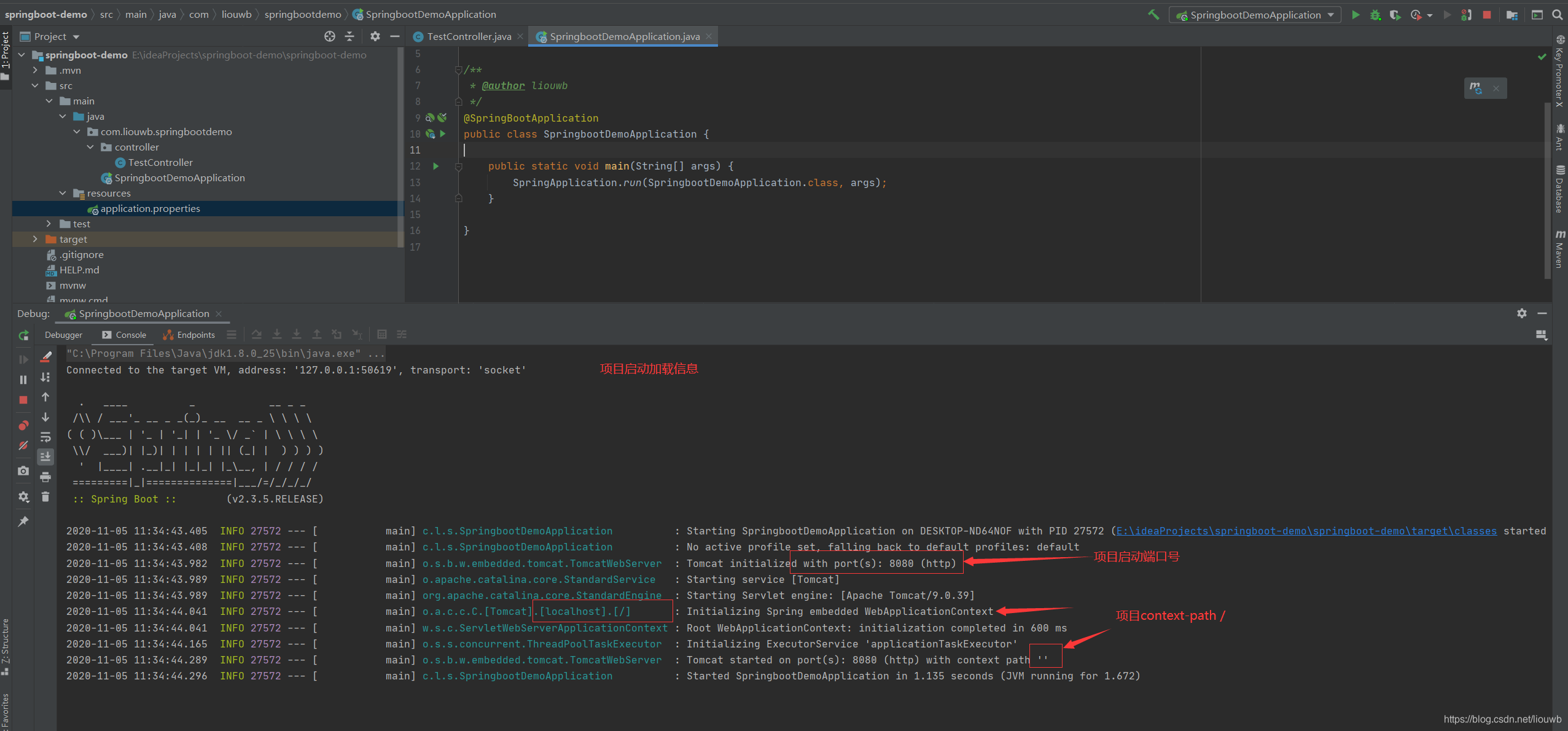Close the TestController.java tab
The width and height of the screenshot is (1568, 731).
pyautogui.click(x=520, y=36)
